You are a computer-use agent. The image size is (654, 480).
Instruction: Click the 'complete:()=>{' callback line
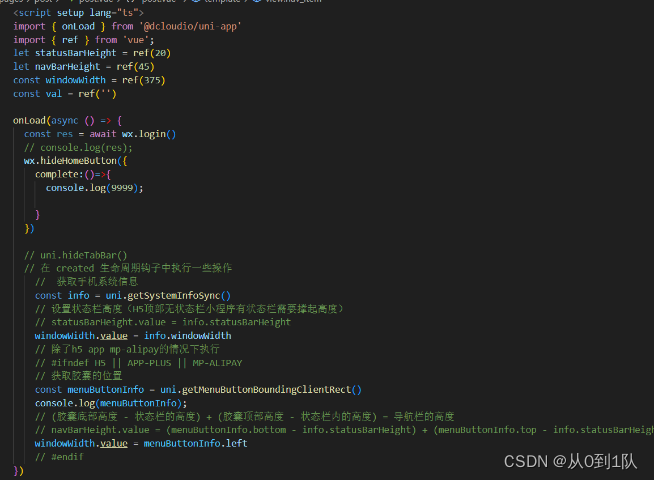[x=73, y=174]
